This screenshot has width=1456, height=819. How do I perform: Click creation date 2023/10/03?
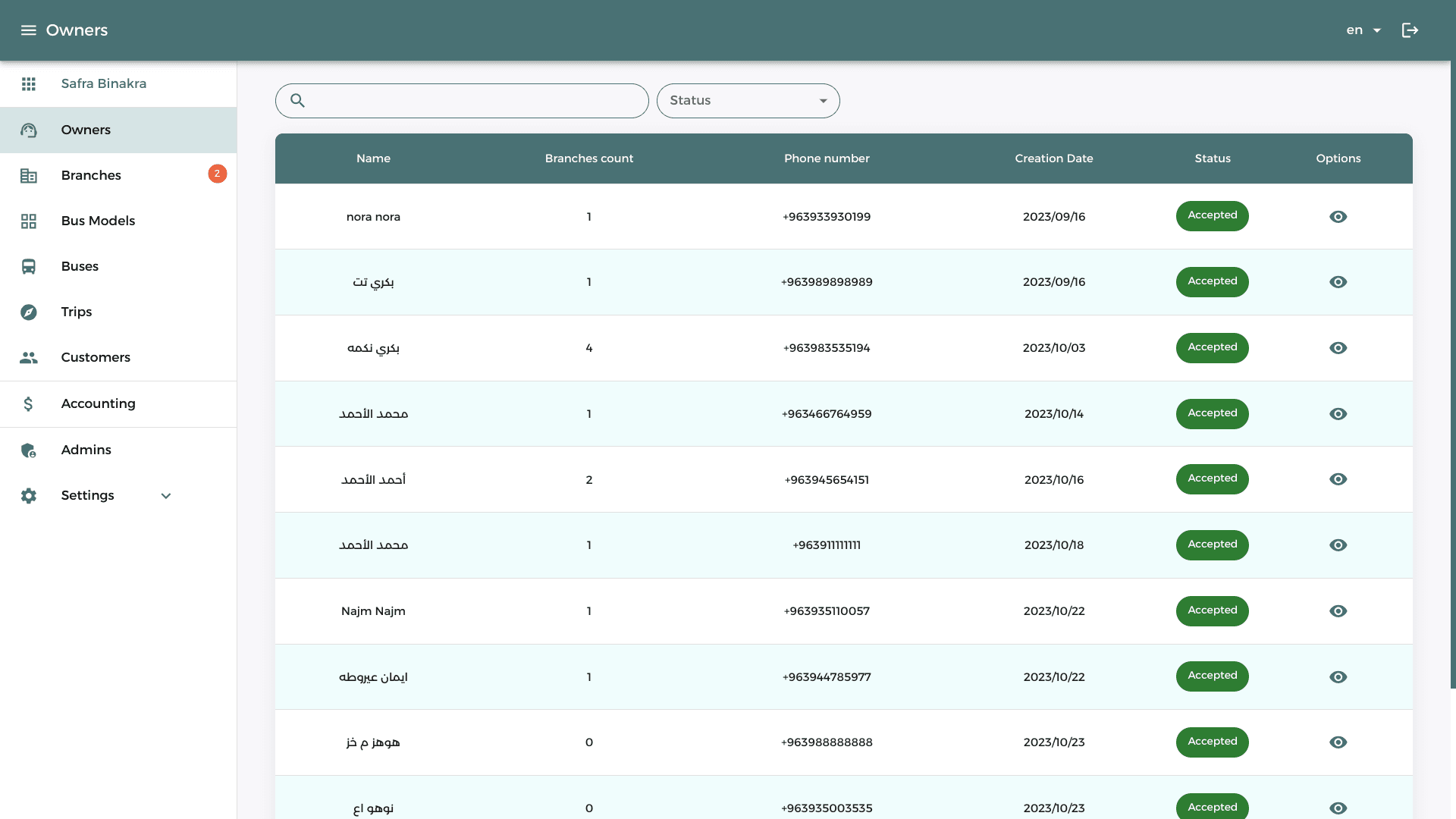tap(1053, 348)
